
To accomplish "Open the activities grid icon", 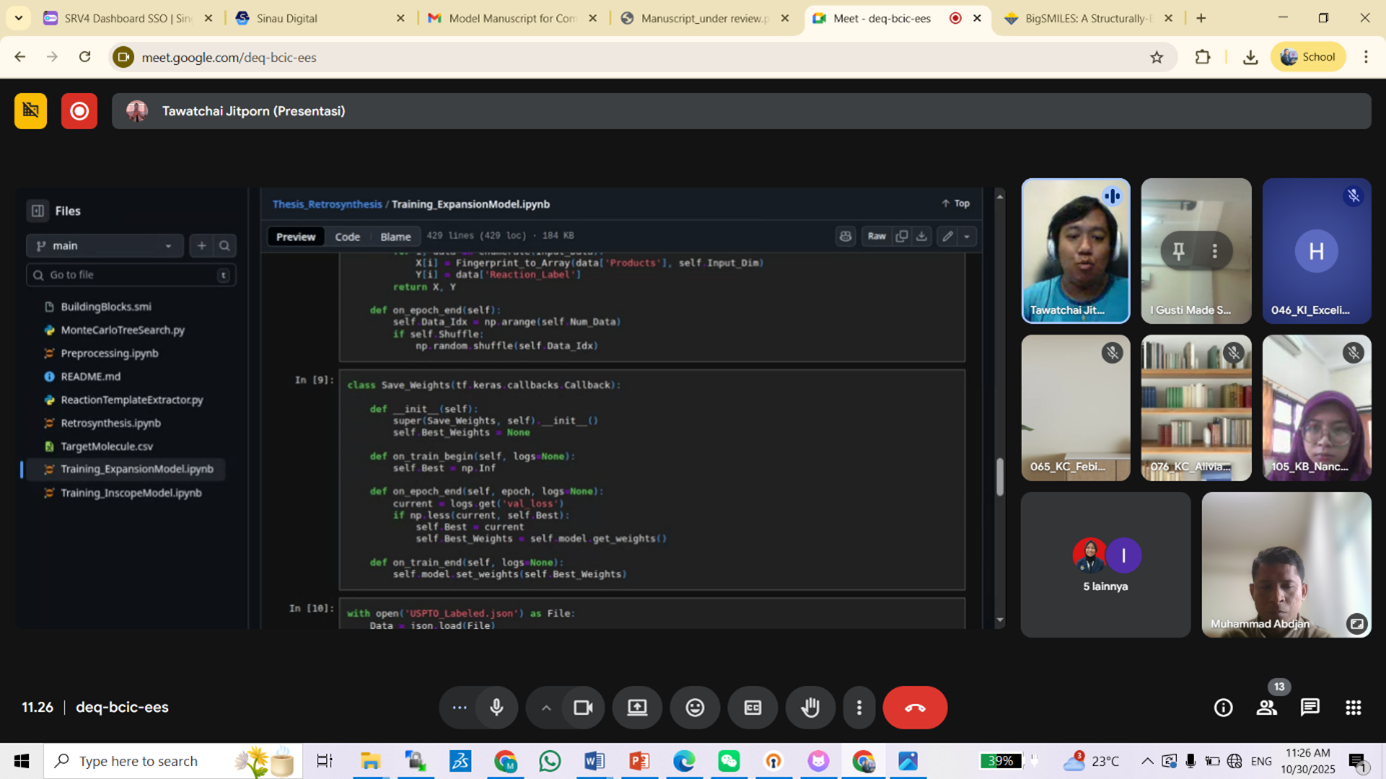I will tap(1353, 708).
